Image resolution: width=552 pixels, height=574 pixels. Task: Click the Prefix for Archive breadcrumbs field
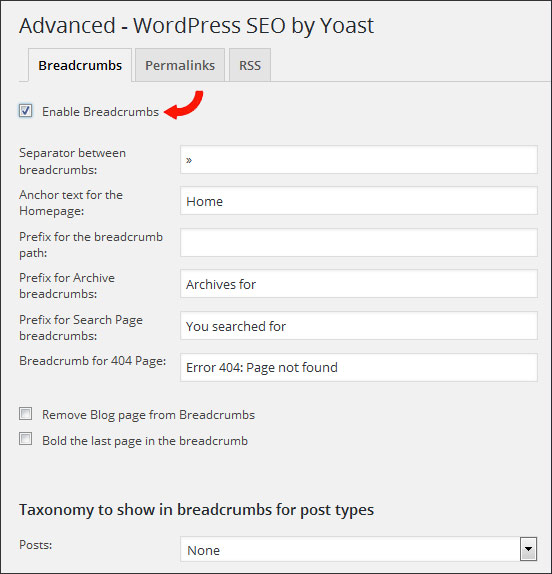pyautogui.click(x=359, y=284)
